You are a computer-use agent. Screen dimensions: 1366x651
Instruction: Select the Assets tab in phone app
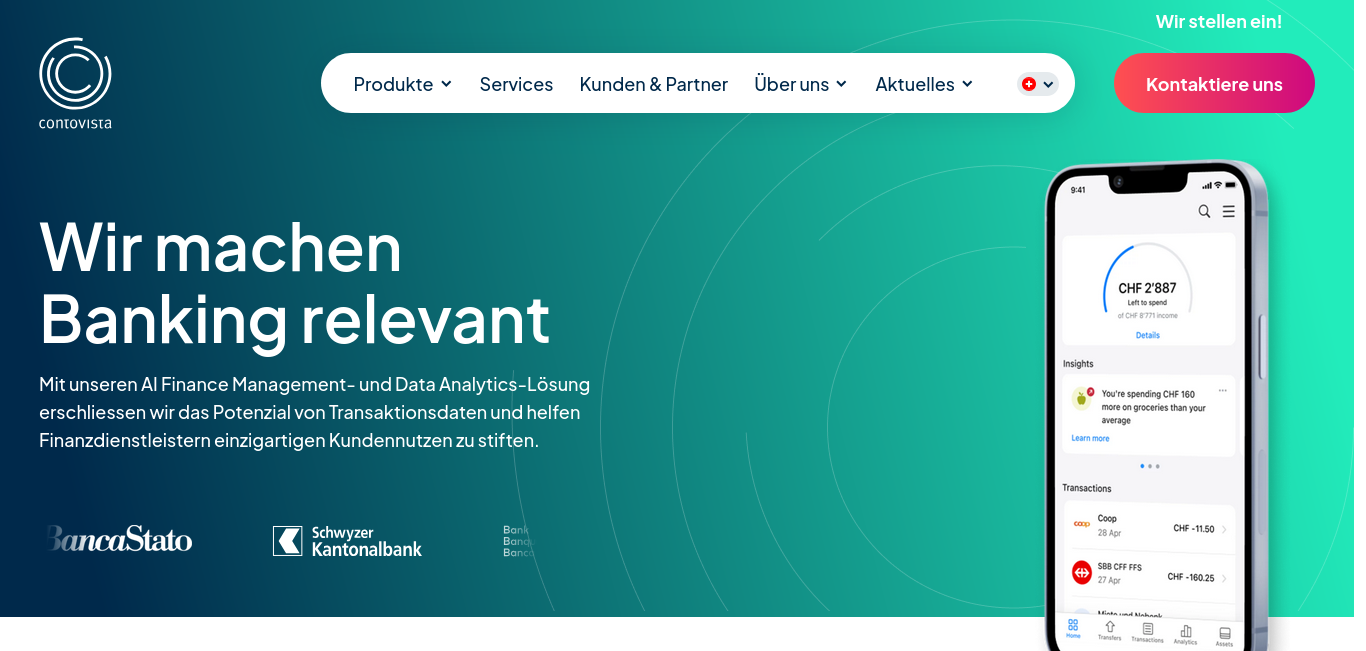tap(1224, 636)
